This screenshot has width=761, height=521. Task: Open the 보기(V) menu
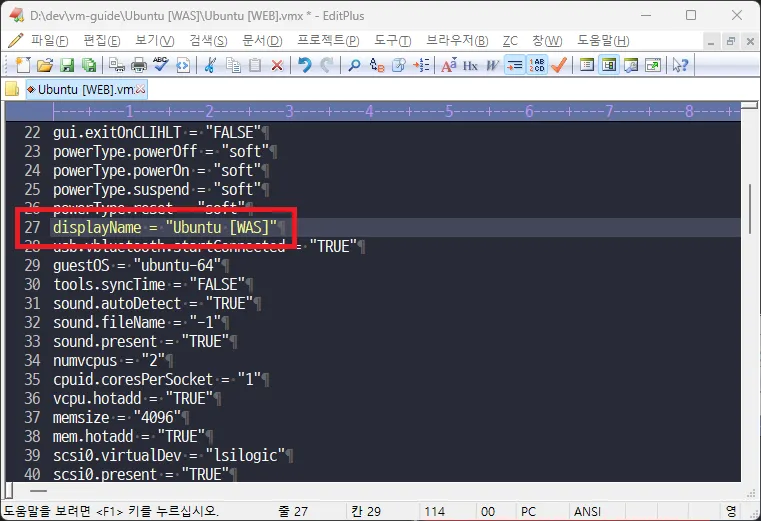154,40
